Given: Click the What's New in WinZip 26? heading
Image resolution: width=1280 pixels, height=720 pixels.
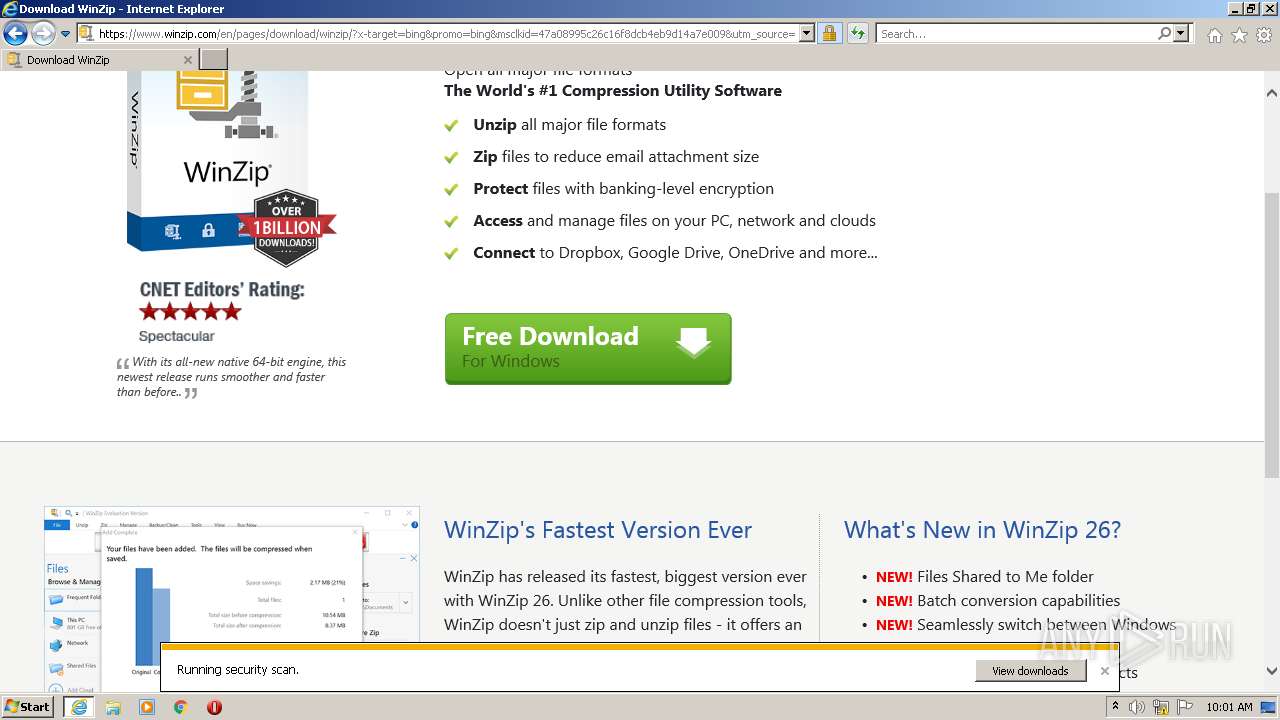Looking at the screenshot, I should [982, 530].
